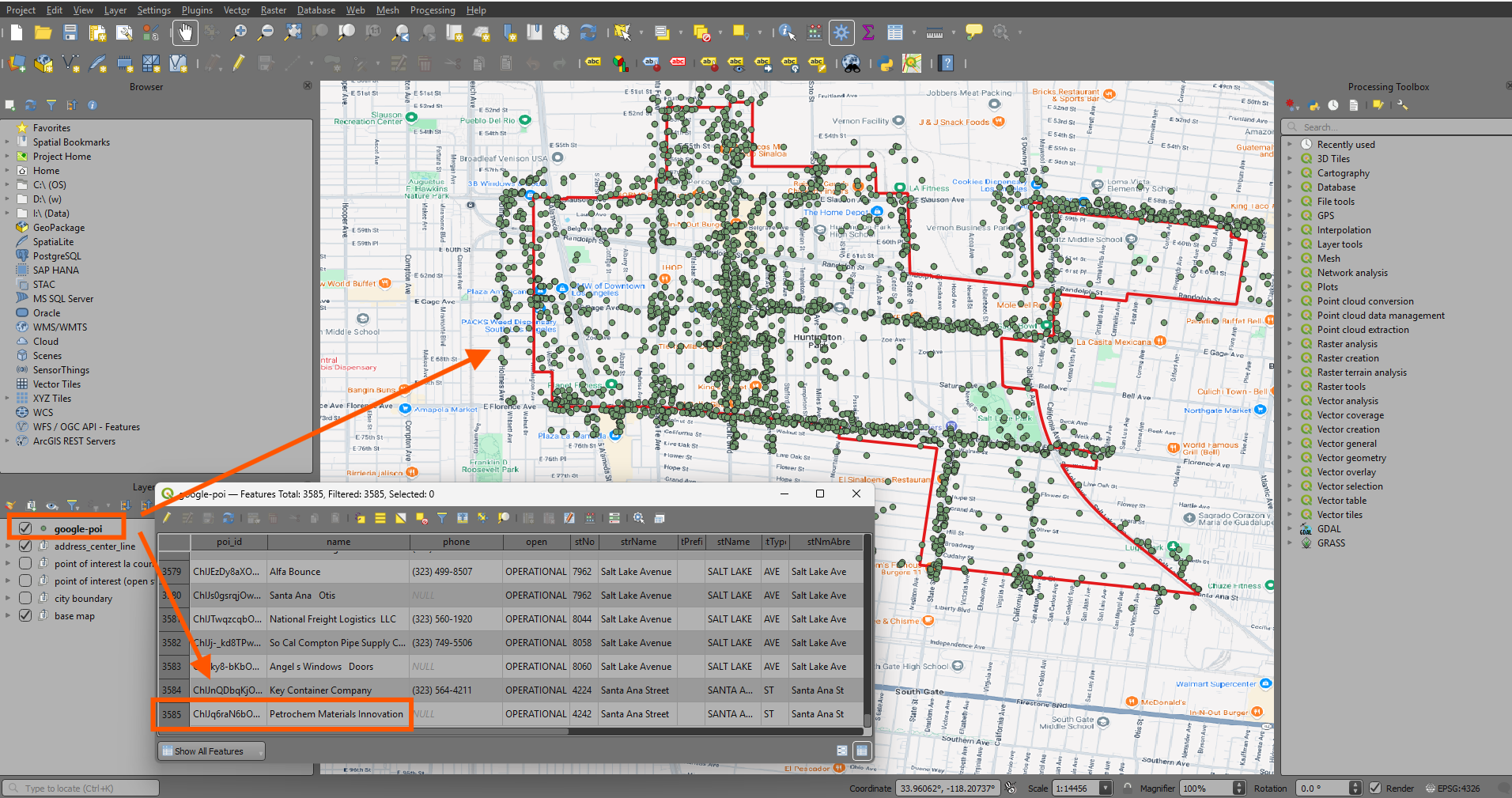Image resolution: width=1512 pixels, height=798 pixels.
Task: Click the Zoom Out magnifier icon
Action: 266,32
